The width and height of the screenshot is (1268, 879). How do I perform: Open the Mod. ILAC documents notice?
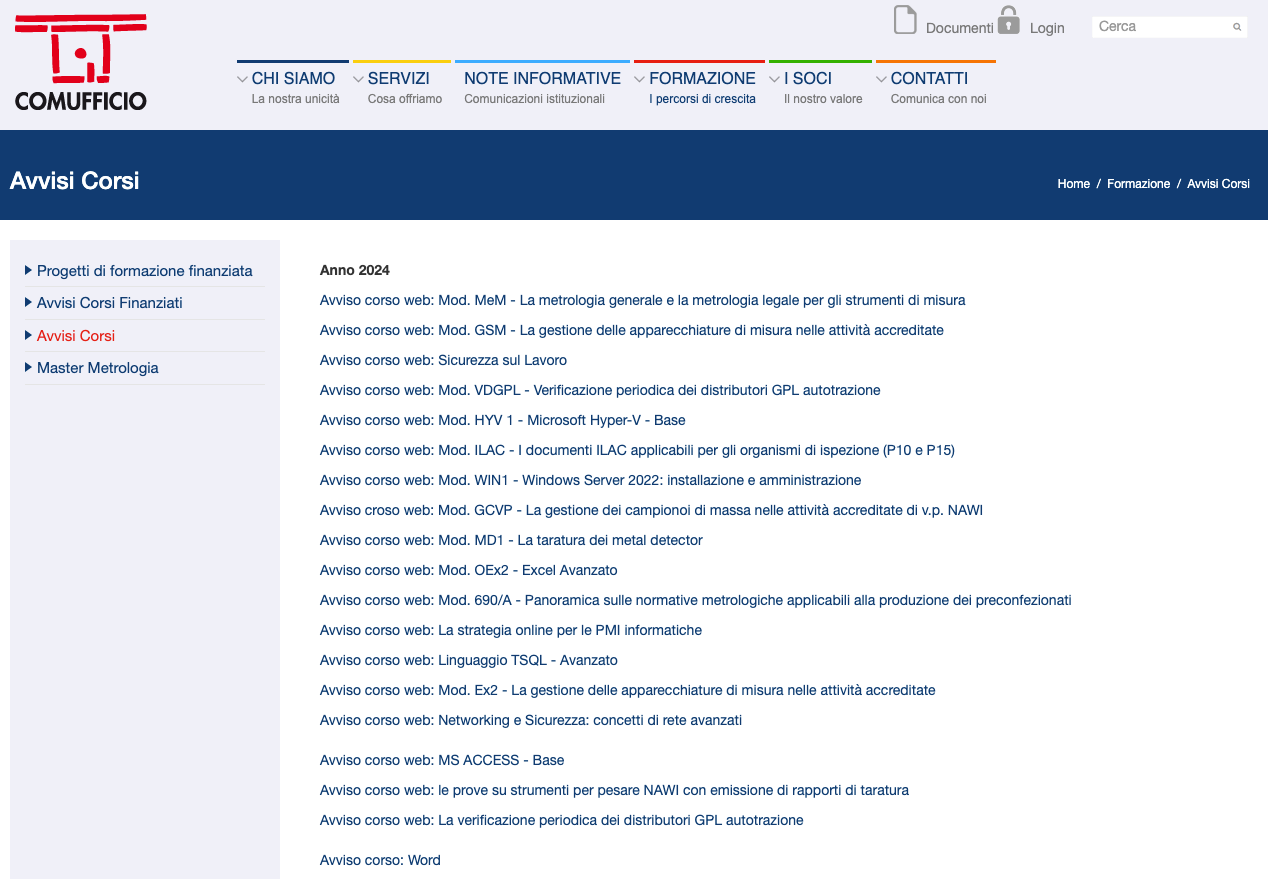(637, 450)
